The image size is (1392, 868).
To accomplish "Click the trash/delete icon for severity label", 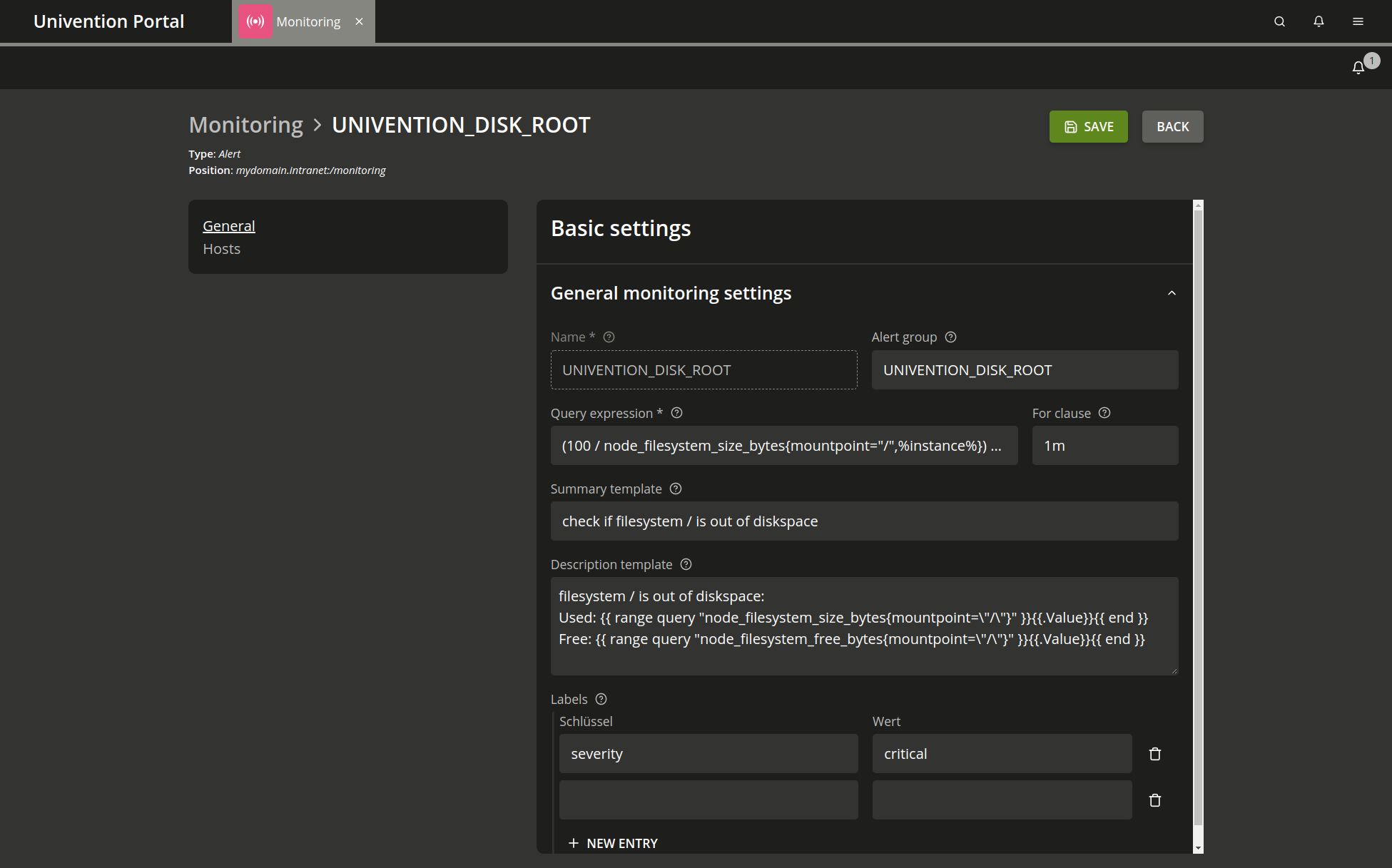I will 1156,753.
